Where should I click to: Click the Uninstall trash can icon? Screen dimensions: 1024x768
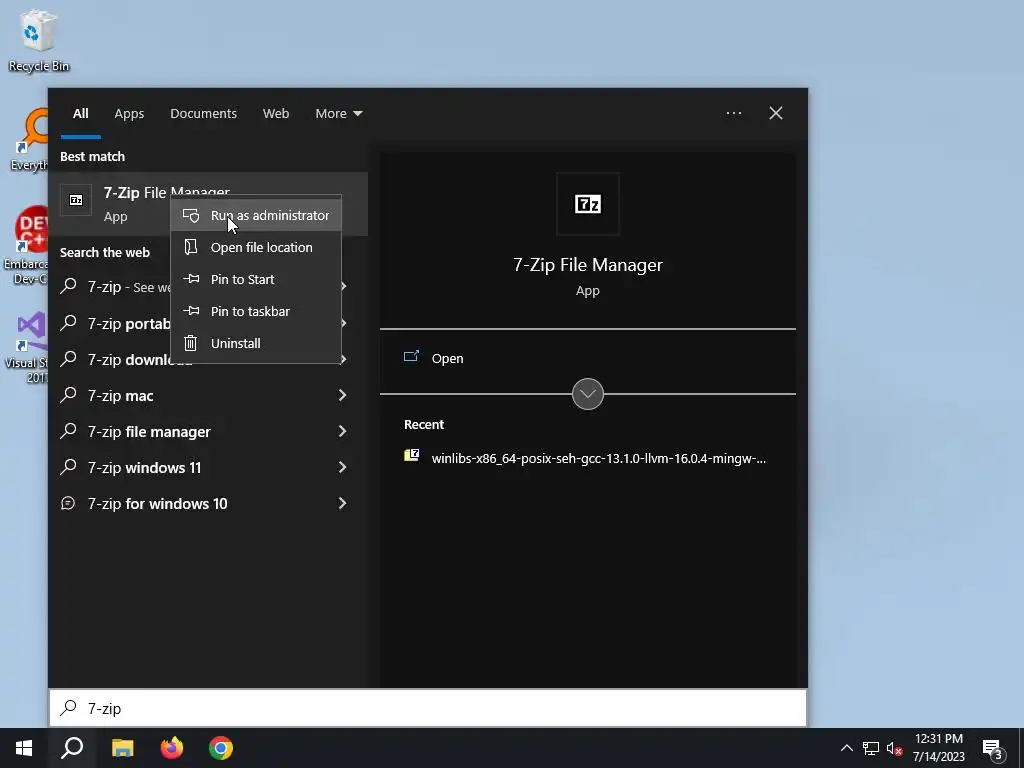click(191, 343)
